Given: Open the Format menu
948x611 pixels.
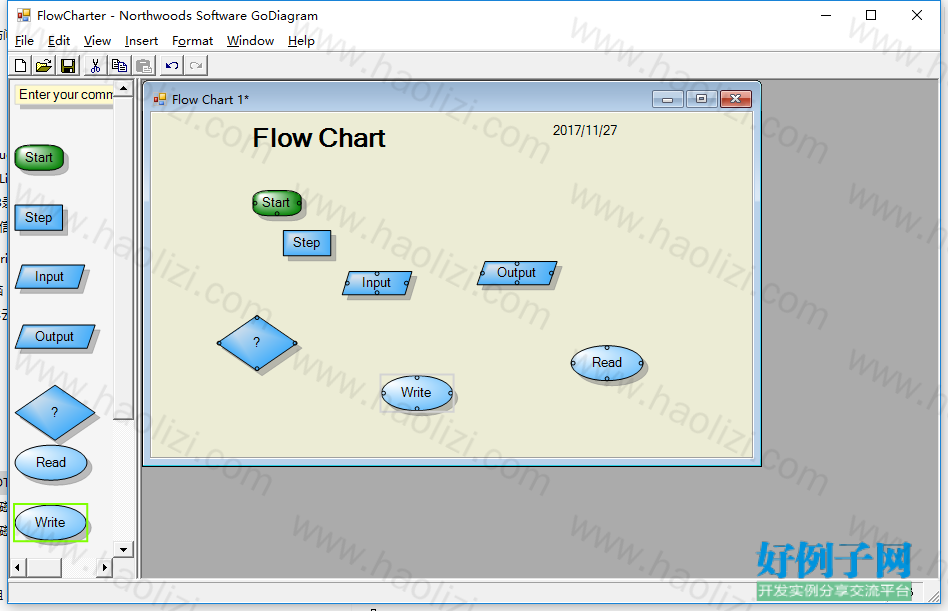Looking at the screenshot, I should [192, 40].
